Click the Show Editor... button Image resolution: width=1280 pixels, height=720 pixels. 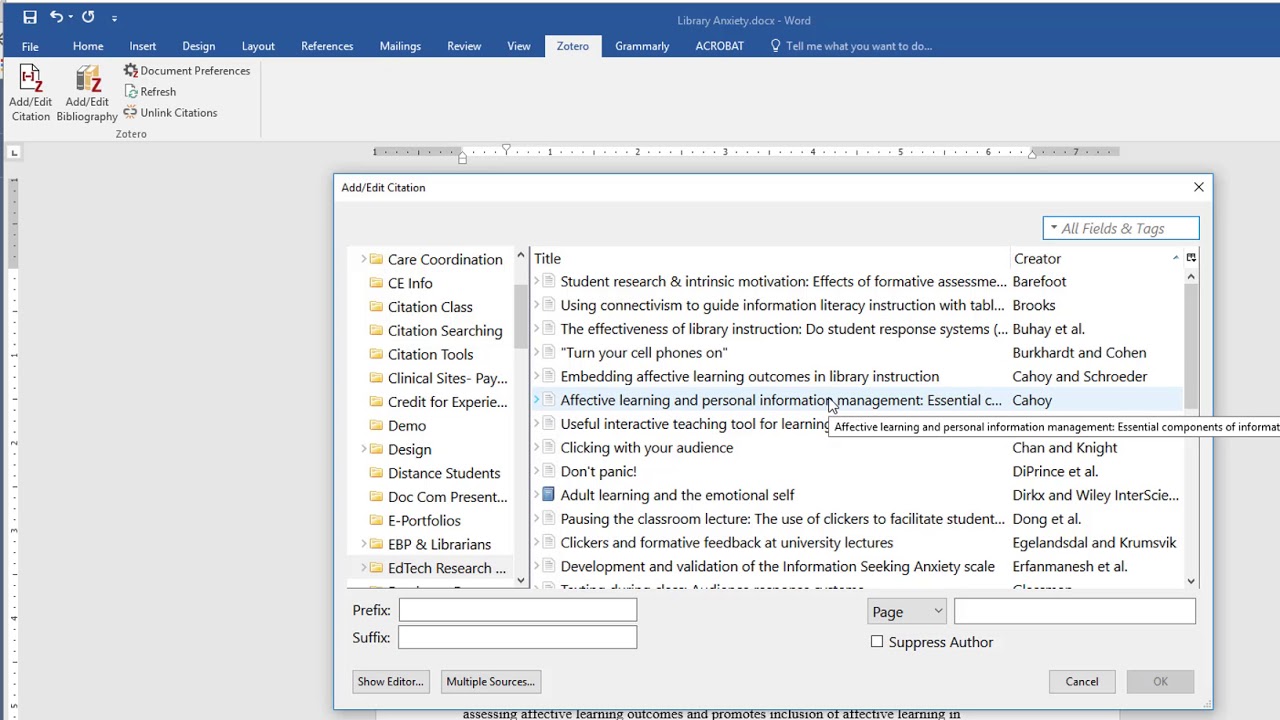[391, 682]
